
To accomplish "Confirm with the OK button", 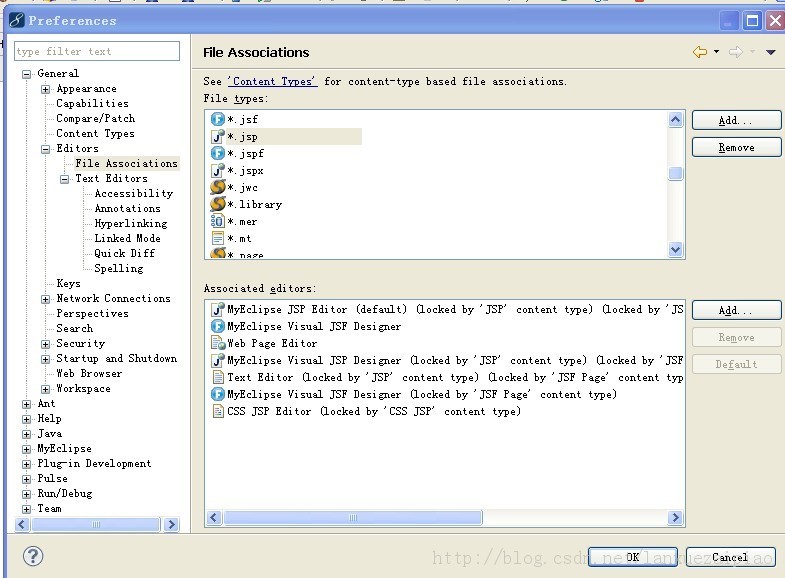I will pos(633,557).
